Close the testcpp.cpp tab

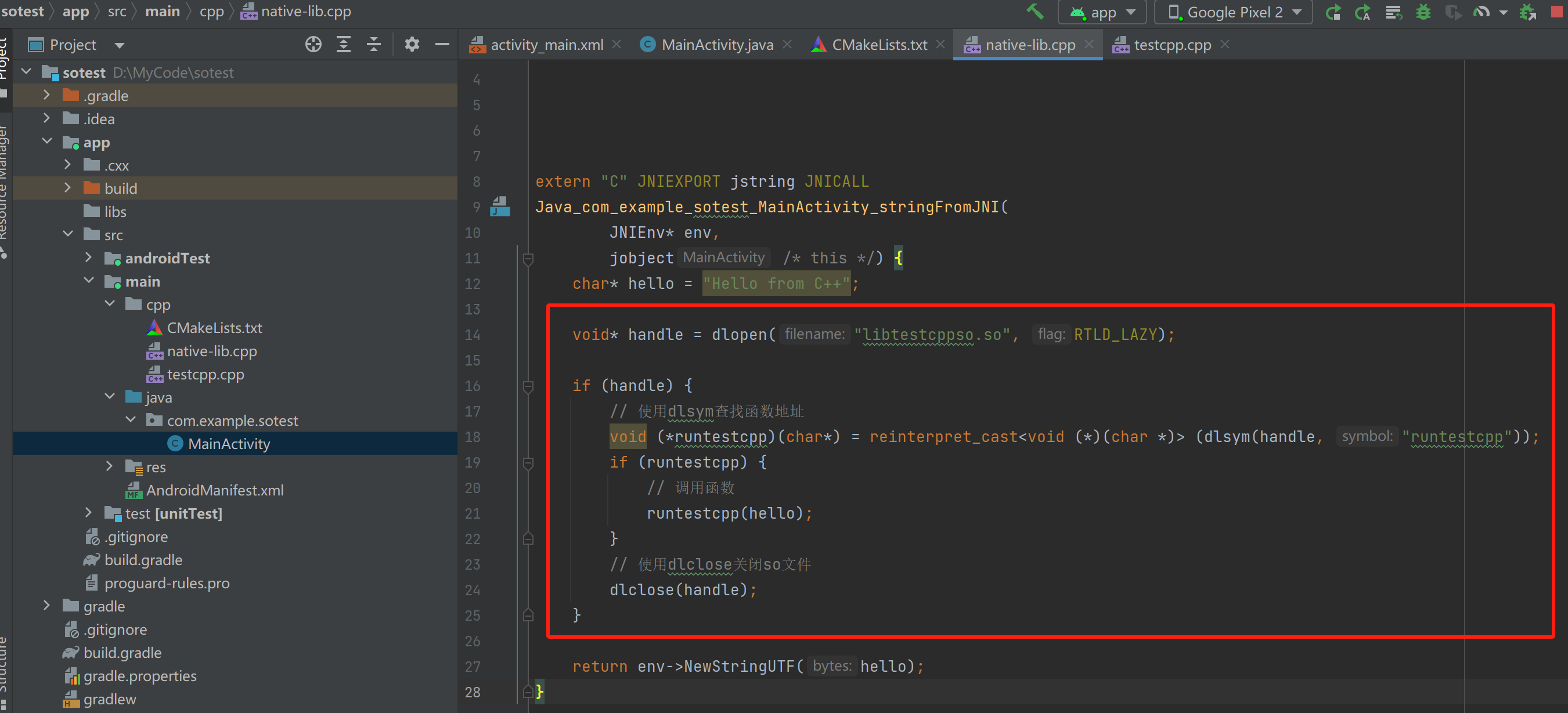1225,45
